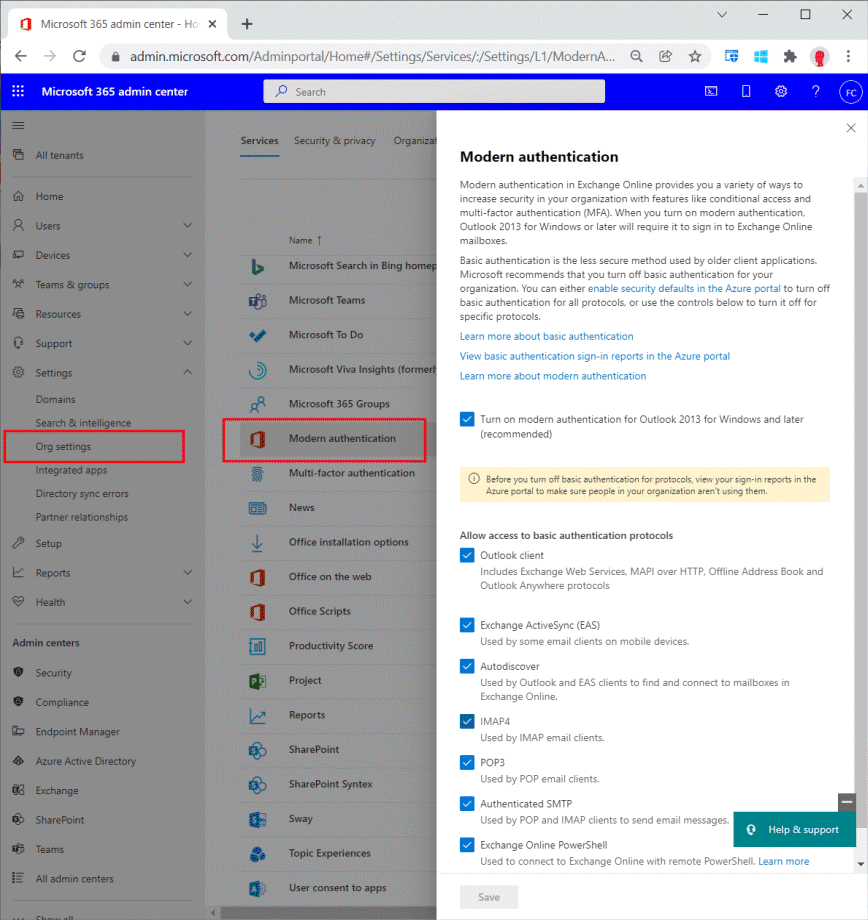The image size is (868, 920).
Task: Switch to the Services tab
Action: point(259,140)
